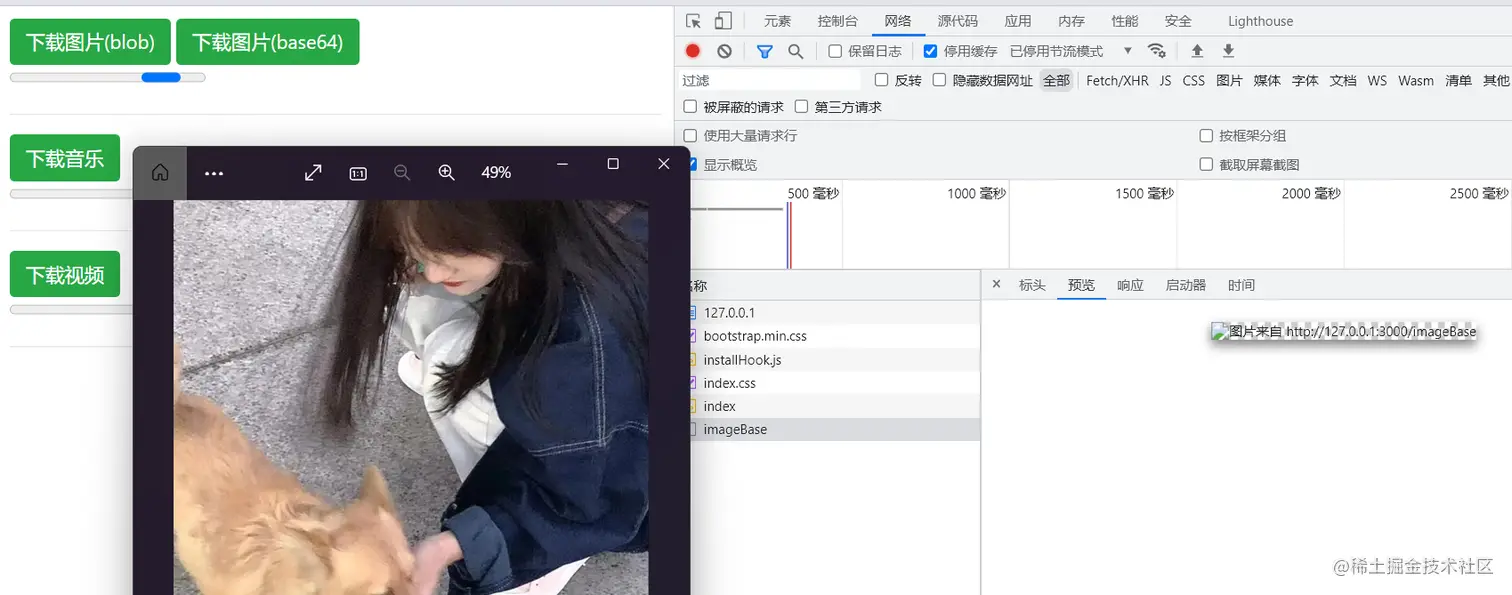This screenshot has height=595, width=1512.
Task: Filter requests by 文档 type
Action: [x=1343, y=80]
